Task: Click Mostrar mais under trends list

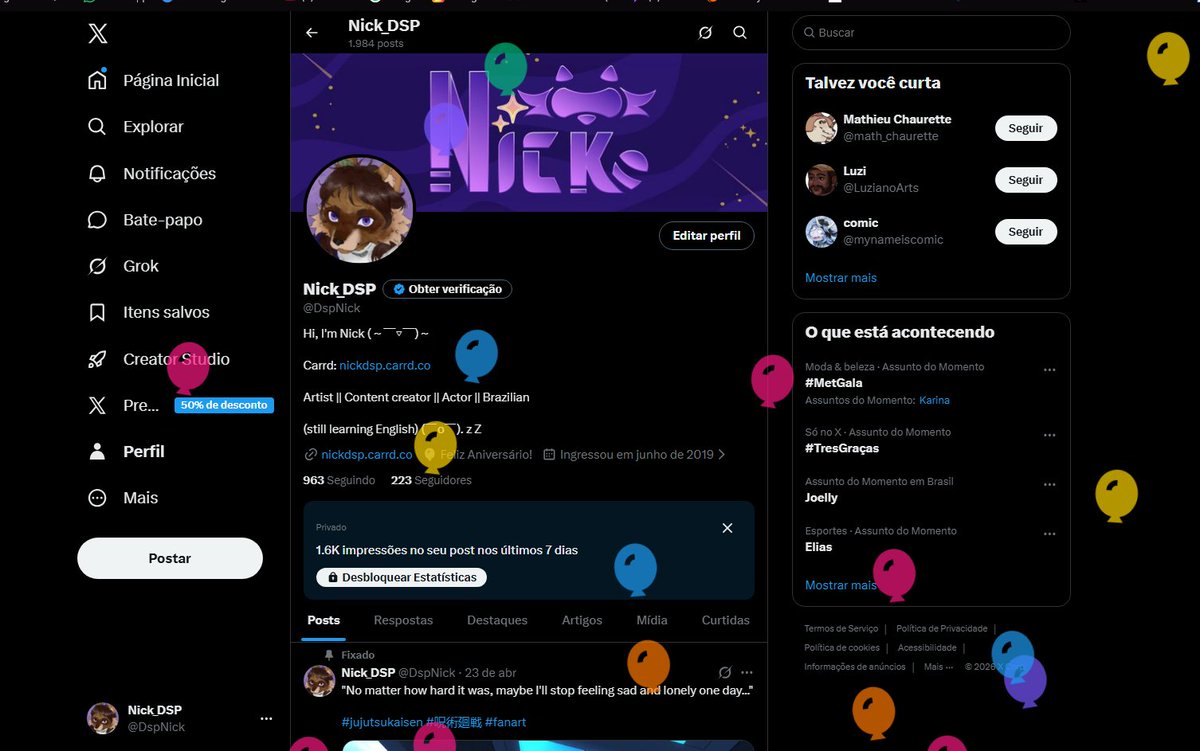Action: [841, 585]
